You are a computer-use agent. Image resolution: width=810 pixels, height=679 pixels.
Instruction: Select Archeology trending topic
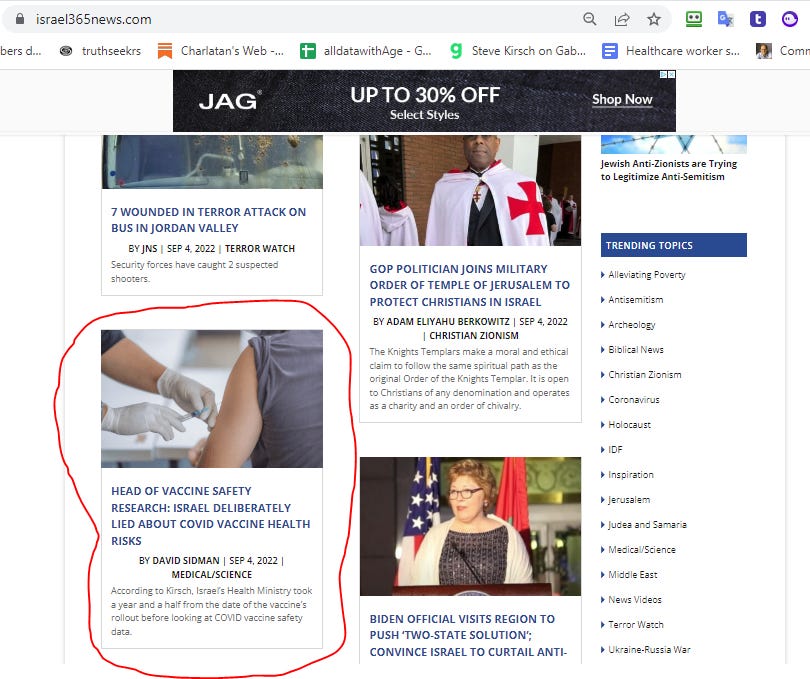631,325
